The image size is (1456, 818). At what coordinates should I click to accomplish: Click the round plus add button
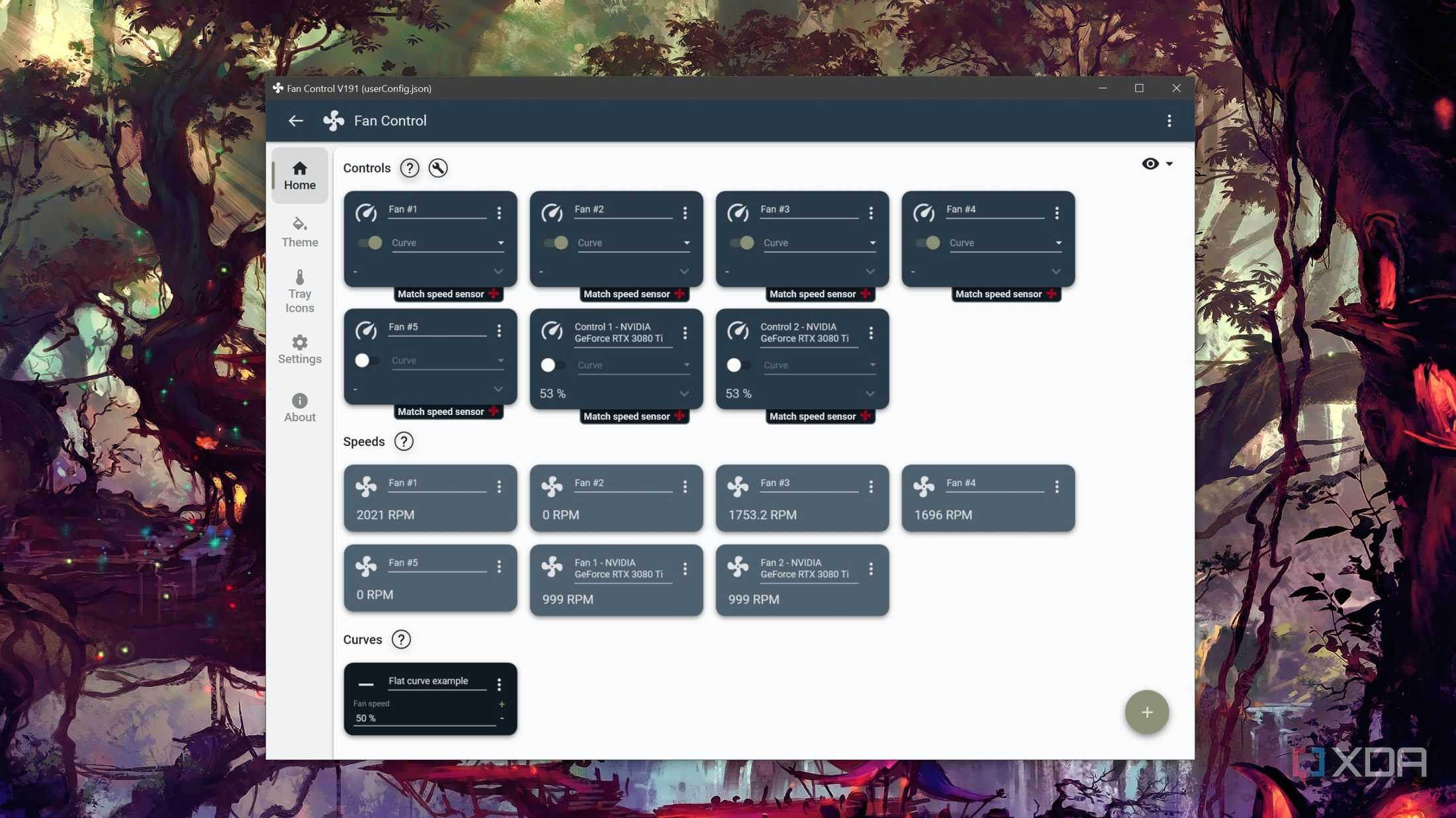click(1147, 711)
